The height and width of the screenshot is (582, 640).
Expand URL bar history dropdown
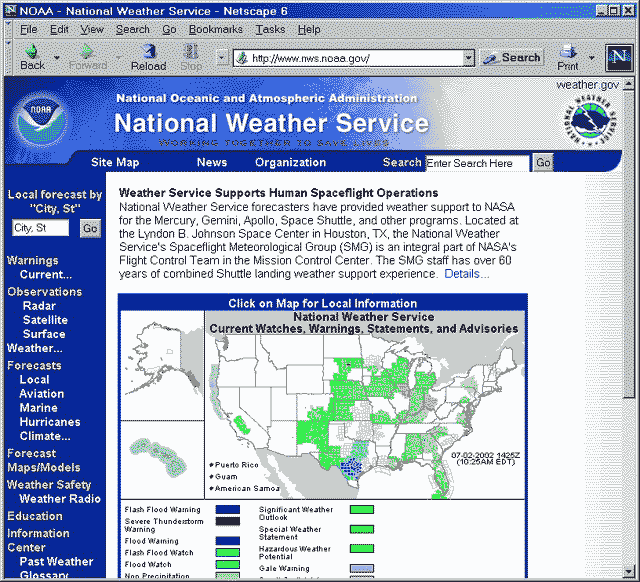tap(469, 58)
